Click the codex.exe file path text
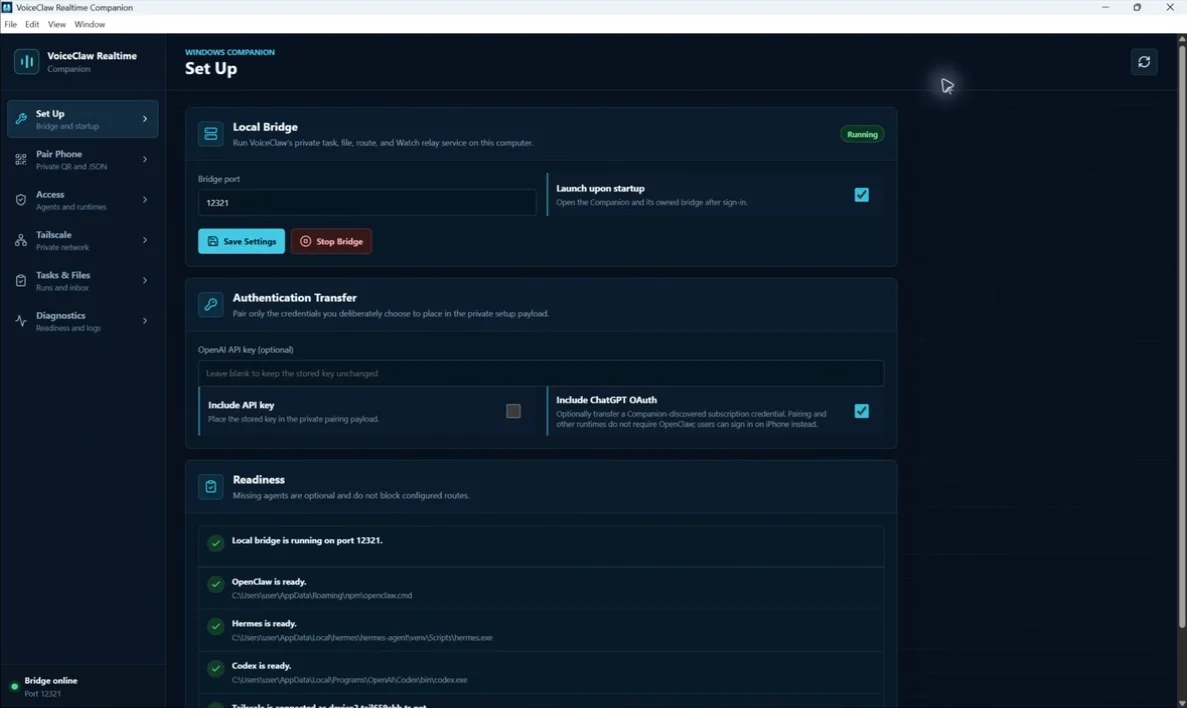This screenshot has width=1187, height=708. click(x=350, y=680)
